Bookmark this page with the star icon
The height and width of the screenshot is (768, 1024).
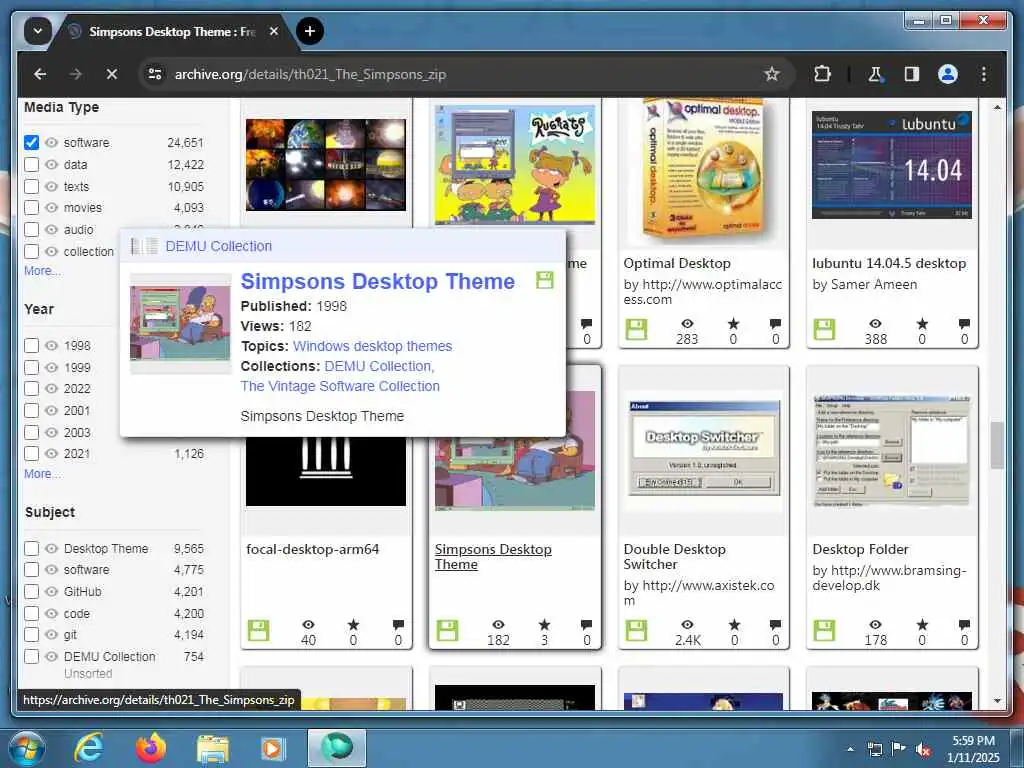pyautogui.click(x=772, y=74)
